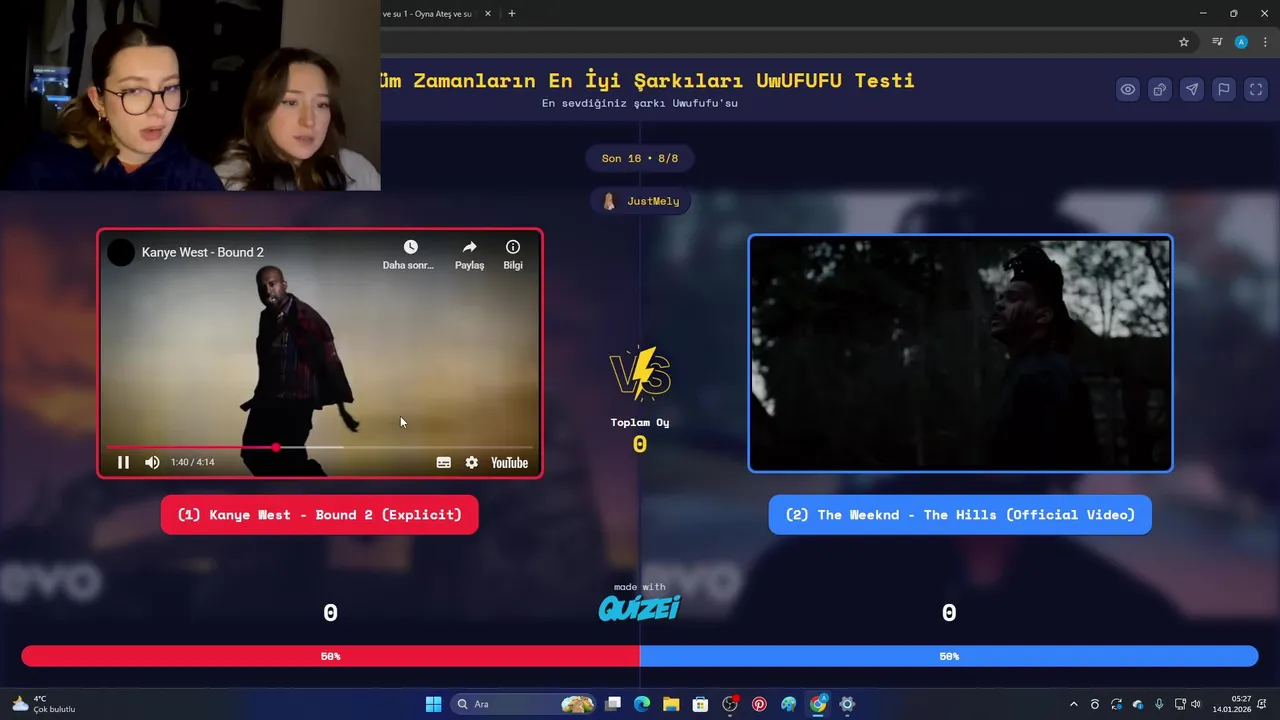Expand the hidden system tray icons chevron
The height and width of the screenshot is (720, 1280).
1074,704
